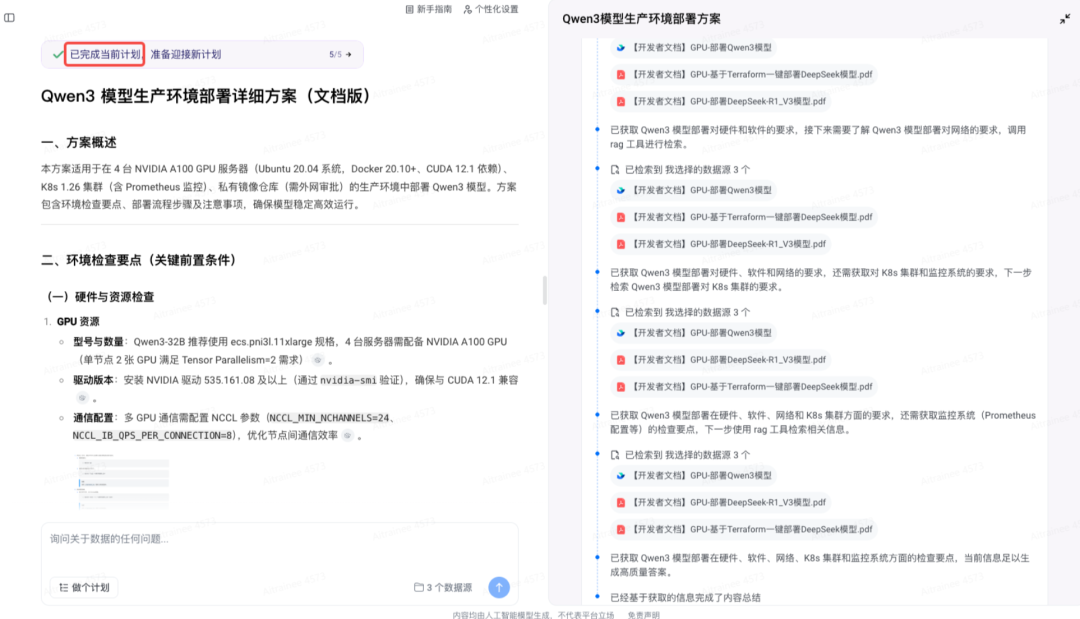Click step text 下一步检索 Qwen3 模型部署对 K8s 集群的要求
This screenshot has height=619, width=1080.
820,280
